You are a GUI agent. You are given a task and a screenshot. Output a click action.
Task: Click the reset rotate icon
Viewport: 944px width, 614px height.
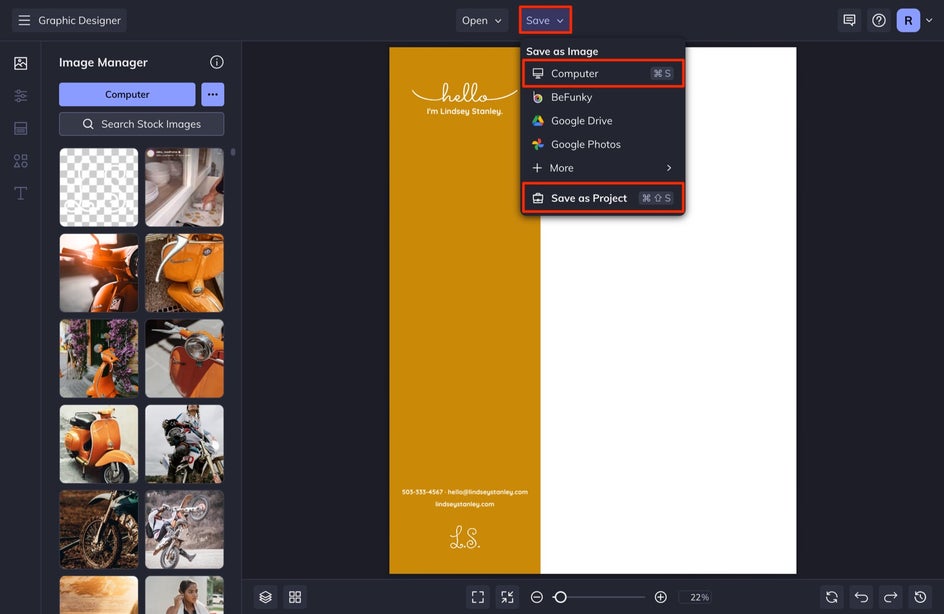(x=831, y=597)
